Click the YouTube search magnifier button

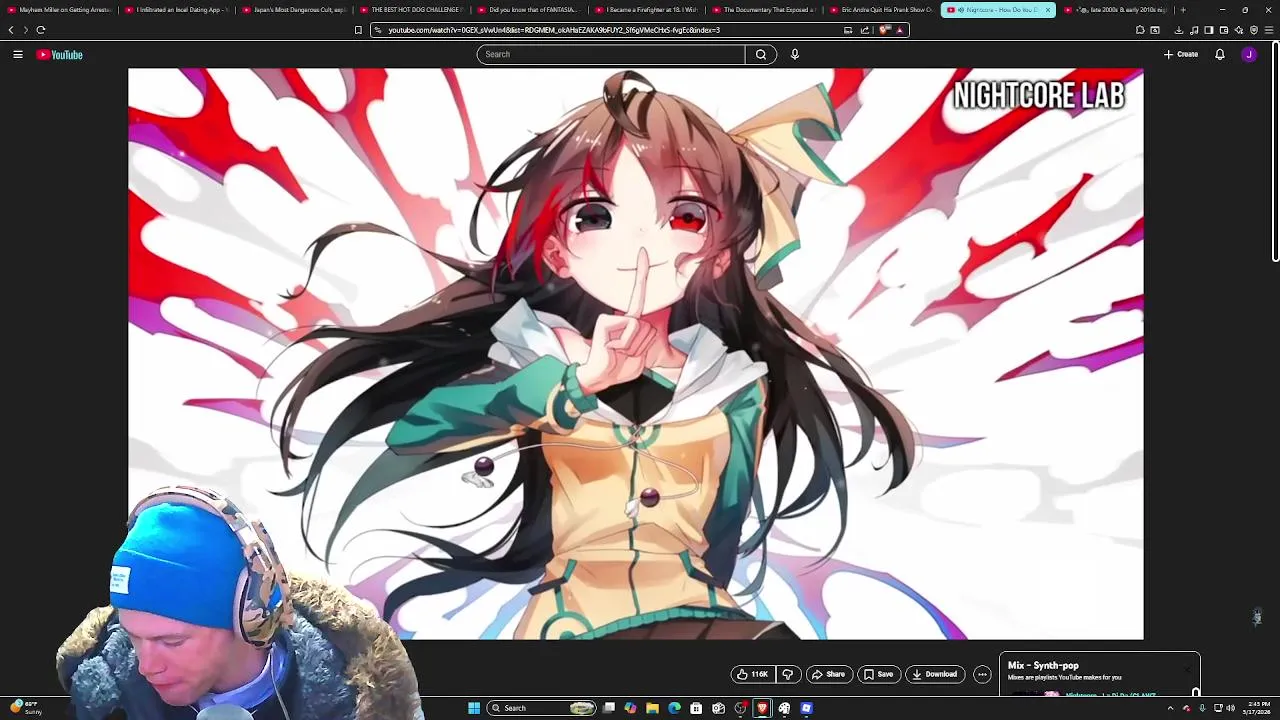761,54
